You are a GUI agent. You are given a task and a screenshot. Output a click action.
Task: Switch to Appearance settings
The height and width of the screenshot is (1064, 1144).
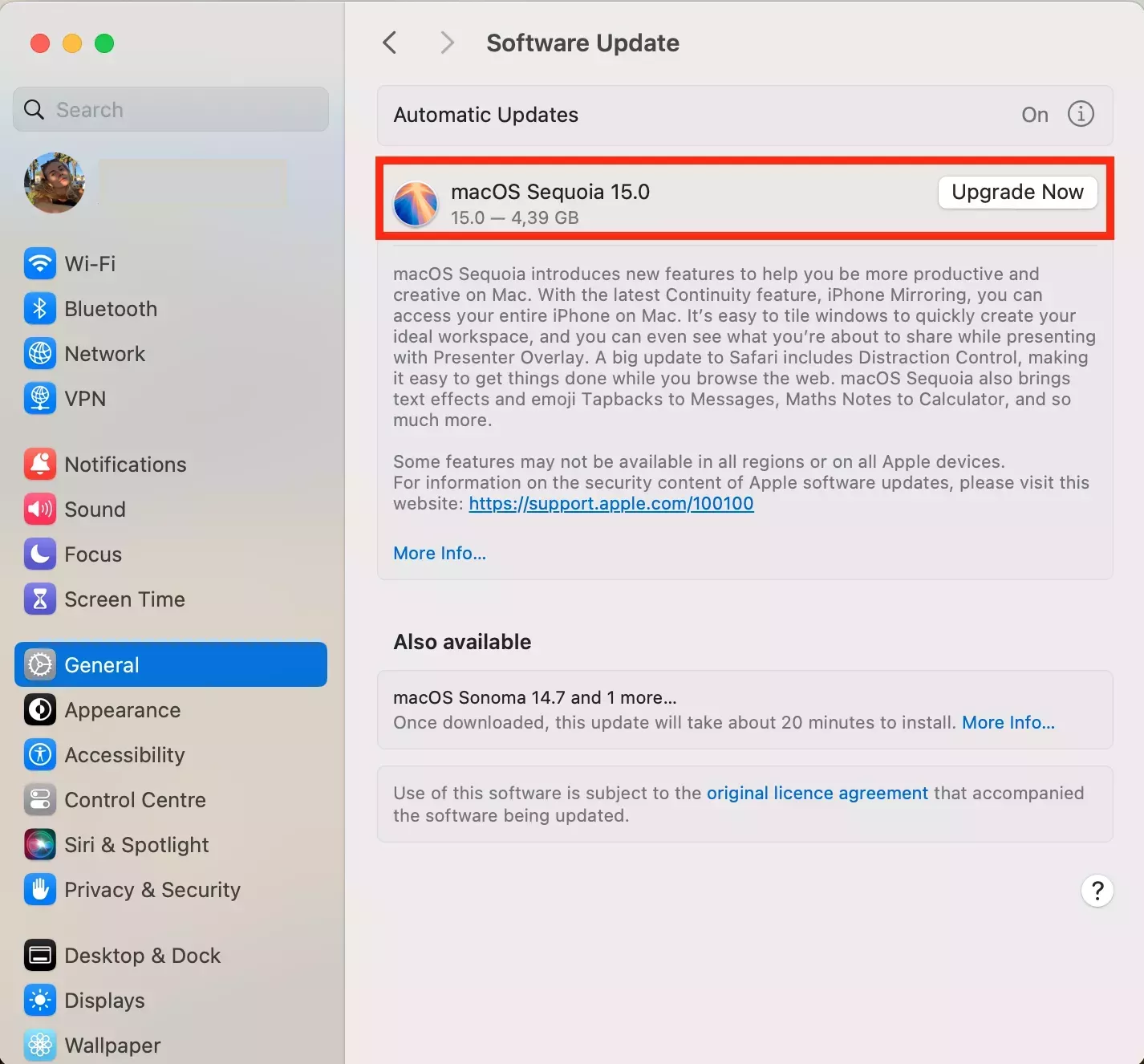tap(122, 709)
